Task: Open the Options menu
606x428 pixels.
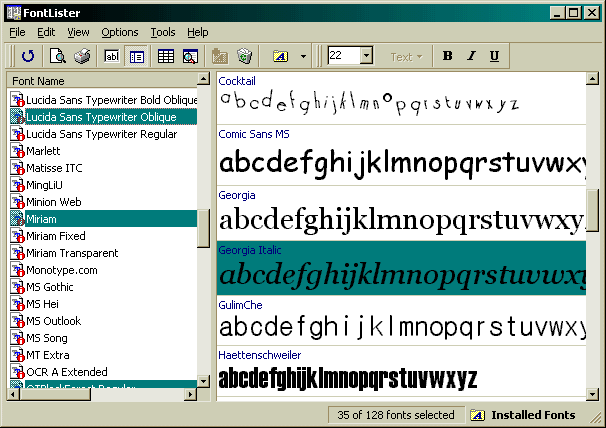Action: pyautogui.click(x=120, y=32)
